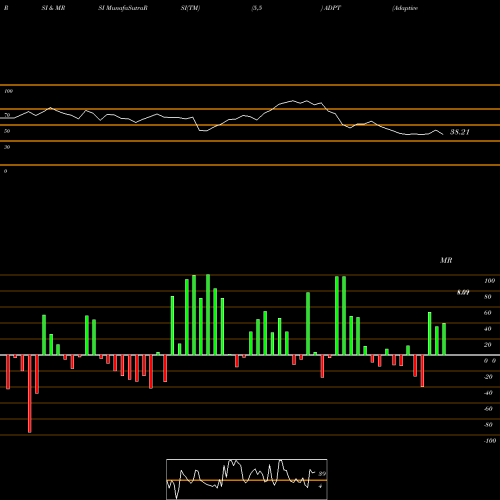This screenshot has width=500, height=500.
Task: Click the '(Adaptive' company name text
Action: coord(405,8)
